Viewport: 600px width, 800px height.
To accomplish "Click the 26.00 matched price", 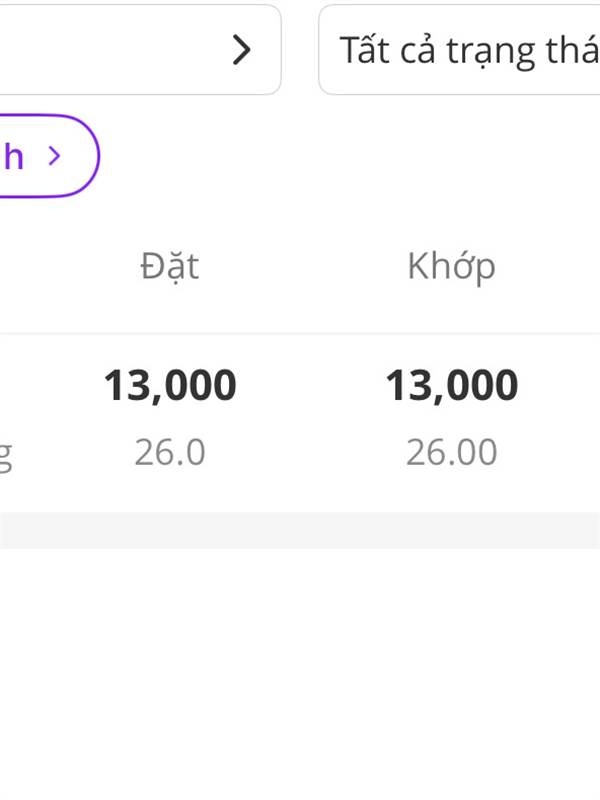I will click(452, 453).
